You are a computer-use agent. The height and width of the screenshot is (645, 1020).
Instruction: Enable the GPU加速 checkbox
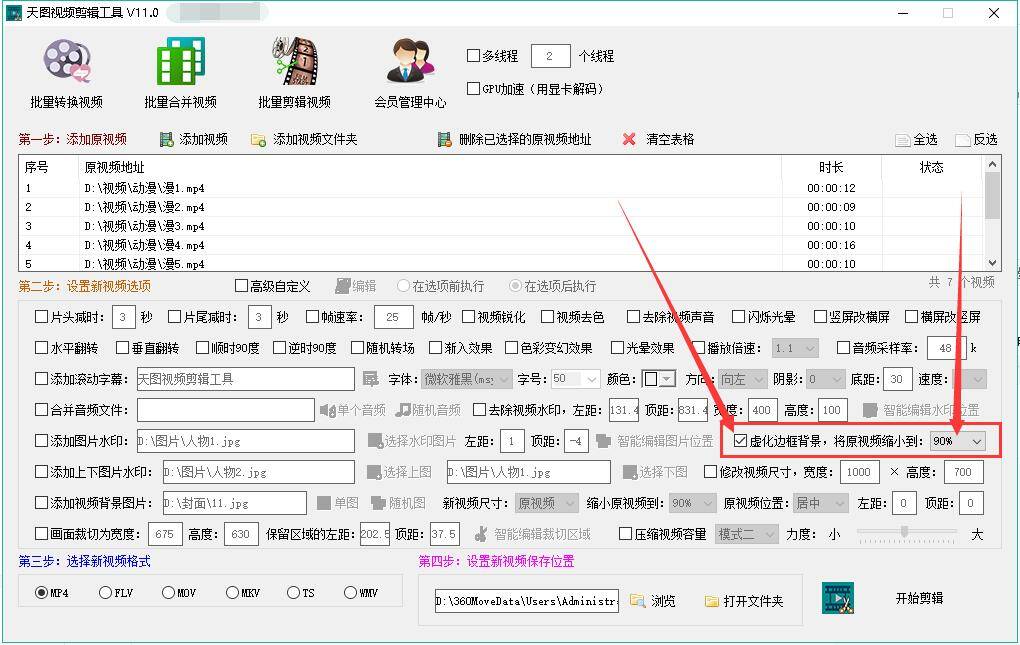(474, 88)
